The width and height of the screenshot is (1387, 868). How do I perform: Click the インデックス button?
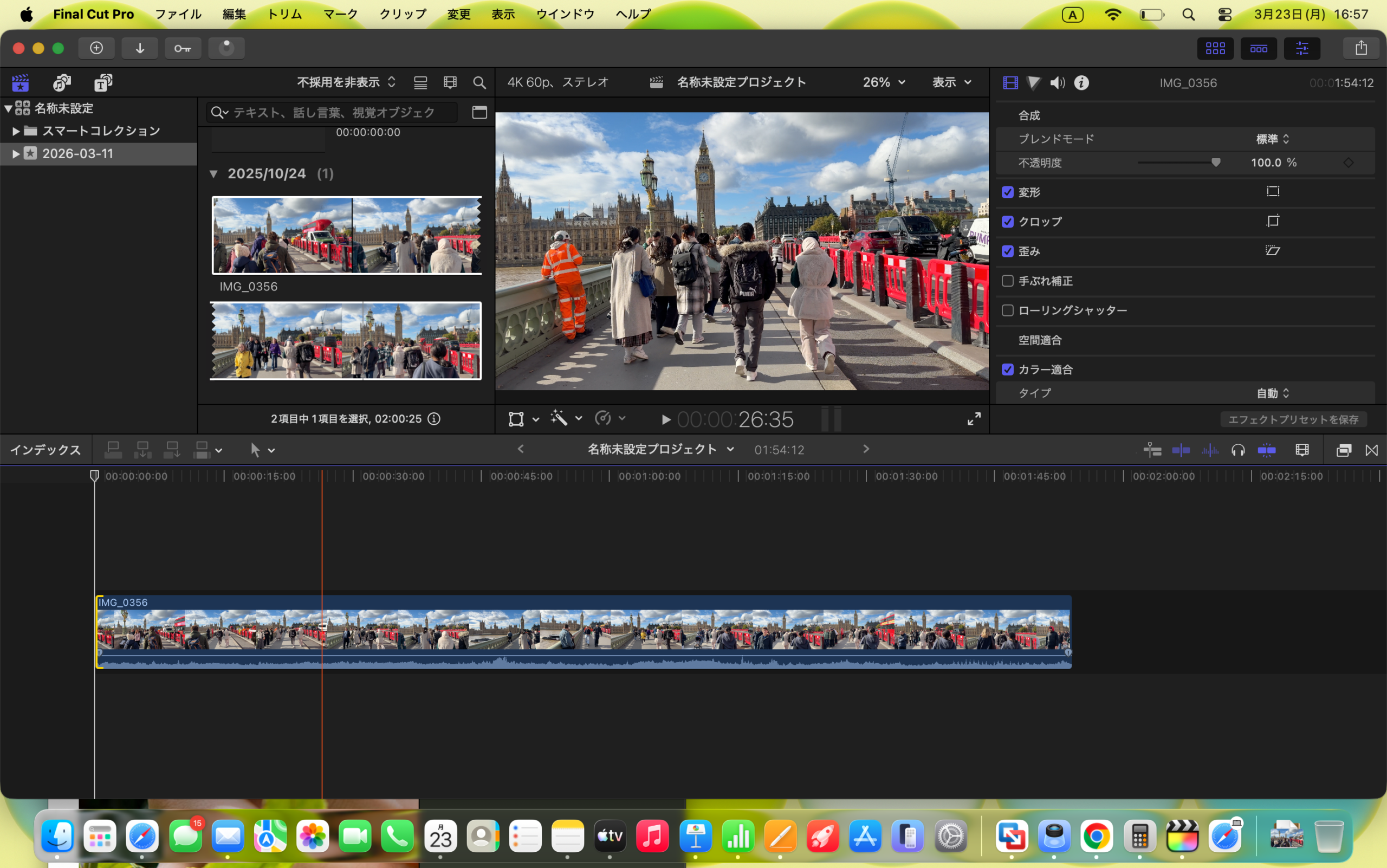(x=46, y=450)
